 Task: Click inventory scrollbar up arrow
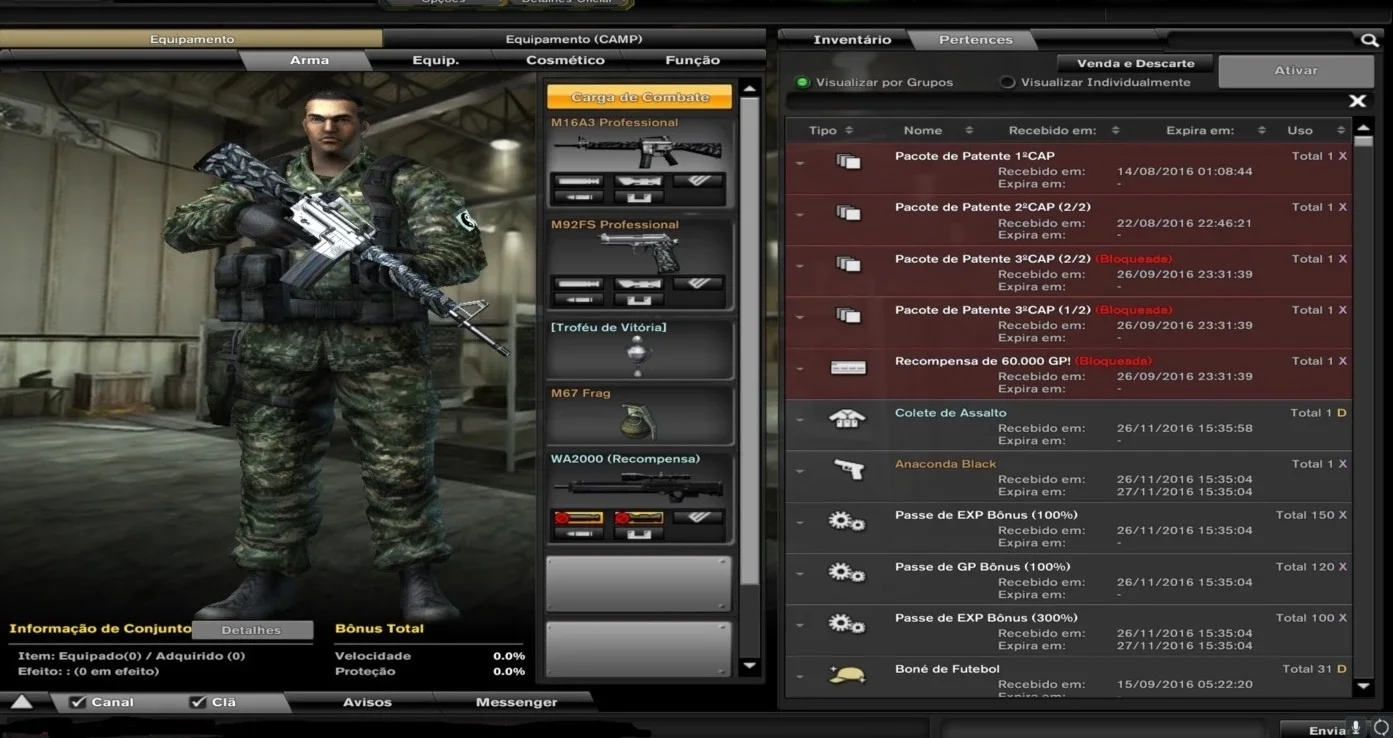pyautogui.click(x=1363, y=128)
